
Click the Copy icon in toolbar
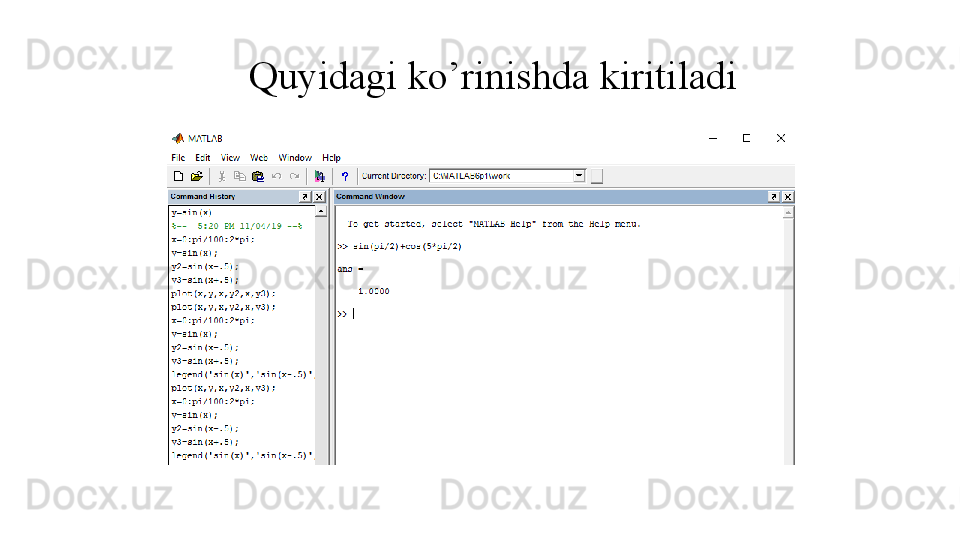click(x=240, y=176)
